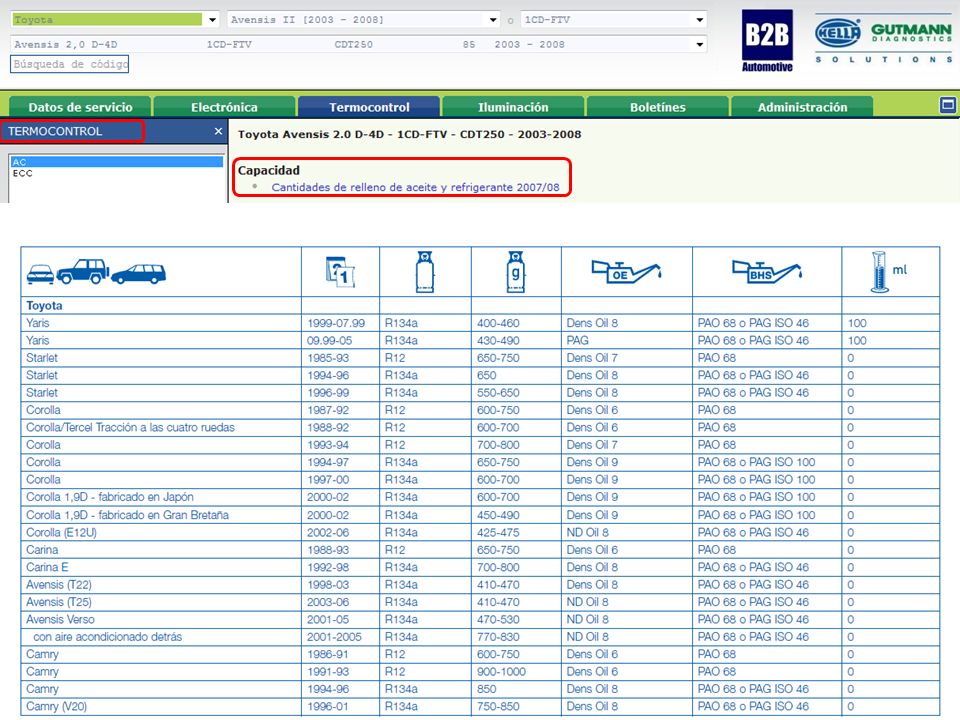Select the Termocontrol tab

click(x=369, y=107)
